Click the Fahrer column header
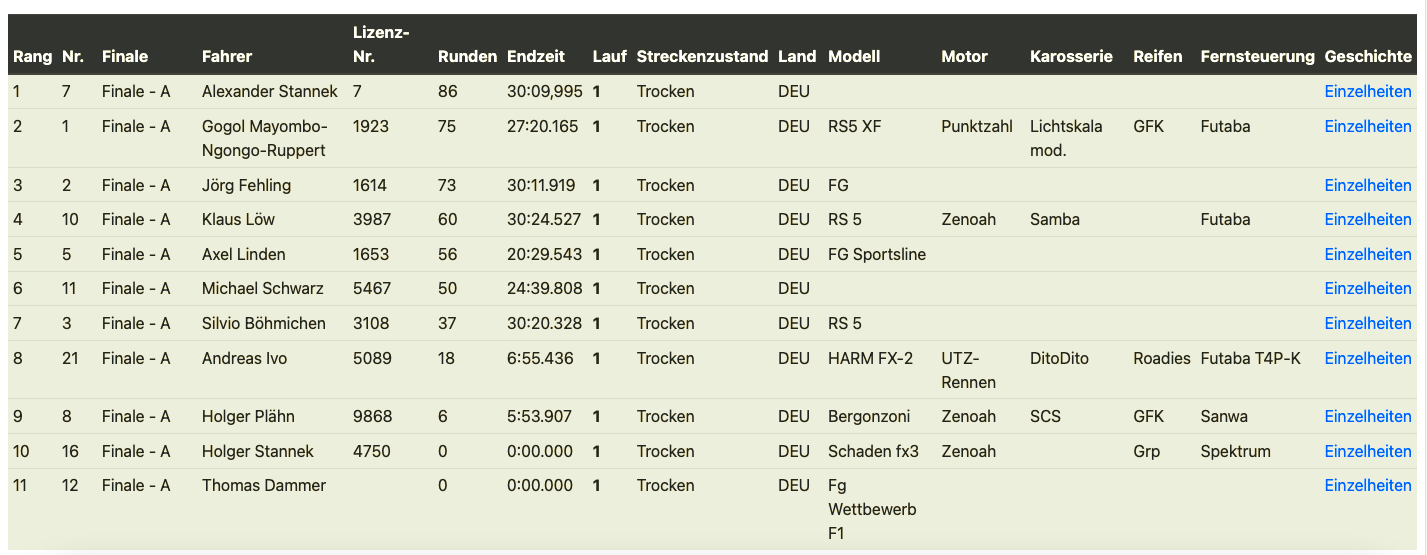 227,57
